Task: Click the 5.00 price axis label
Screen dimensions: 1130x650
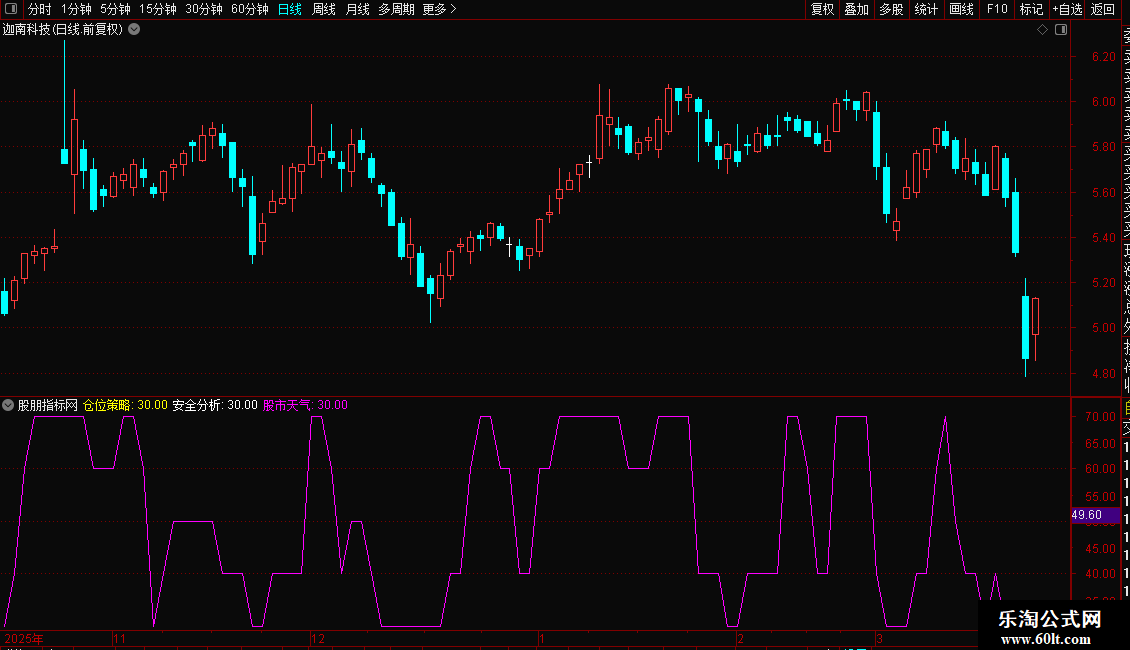Action: coord(1103,328)
